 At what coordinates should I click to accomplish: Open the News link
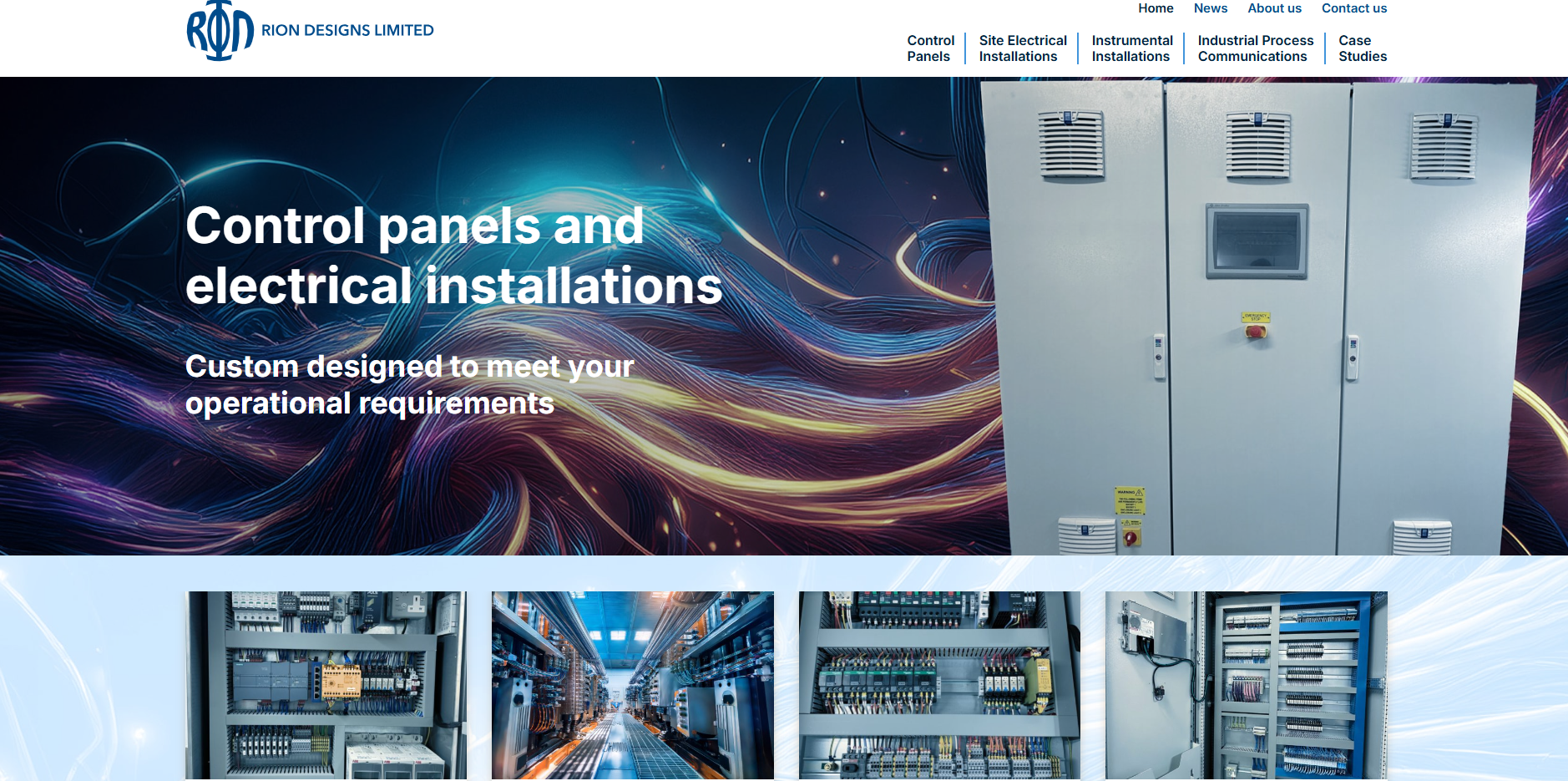point(1210,8)
